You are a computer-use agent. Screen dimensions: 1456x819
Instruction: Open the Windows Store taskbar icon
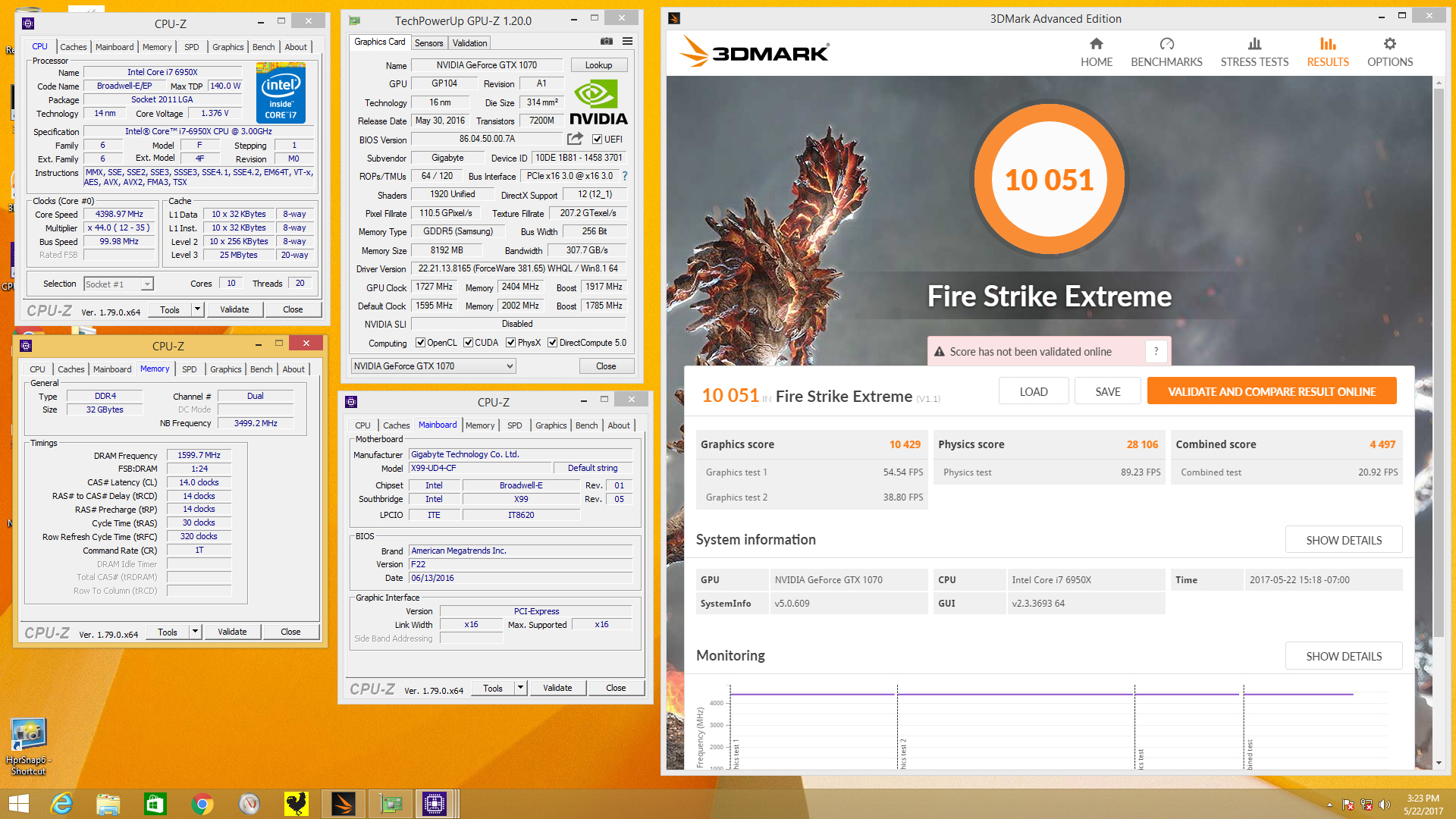[155, 804]
